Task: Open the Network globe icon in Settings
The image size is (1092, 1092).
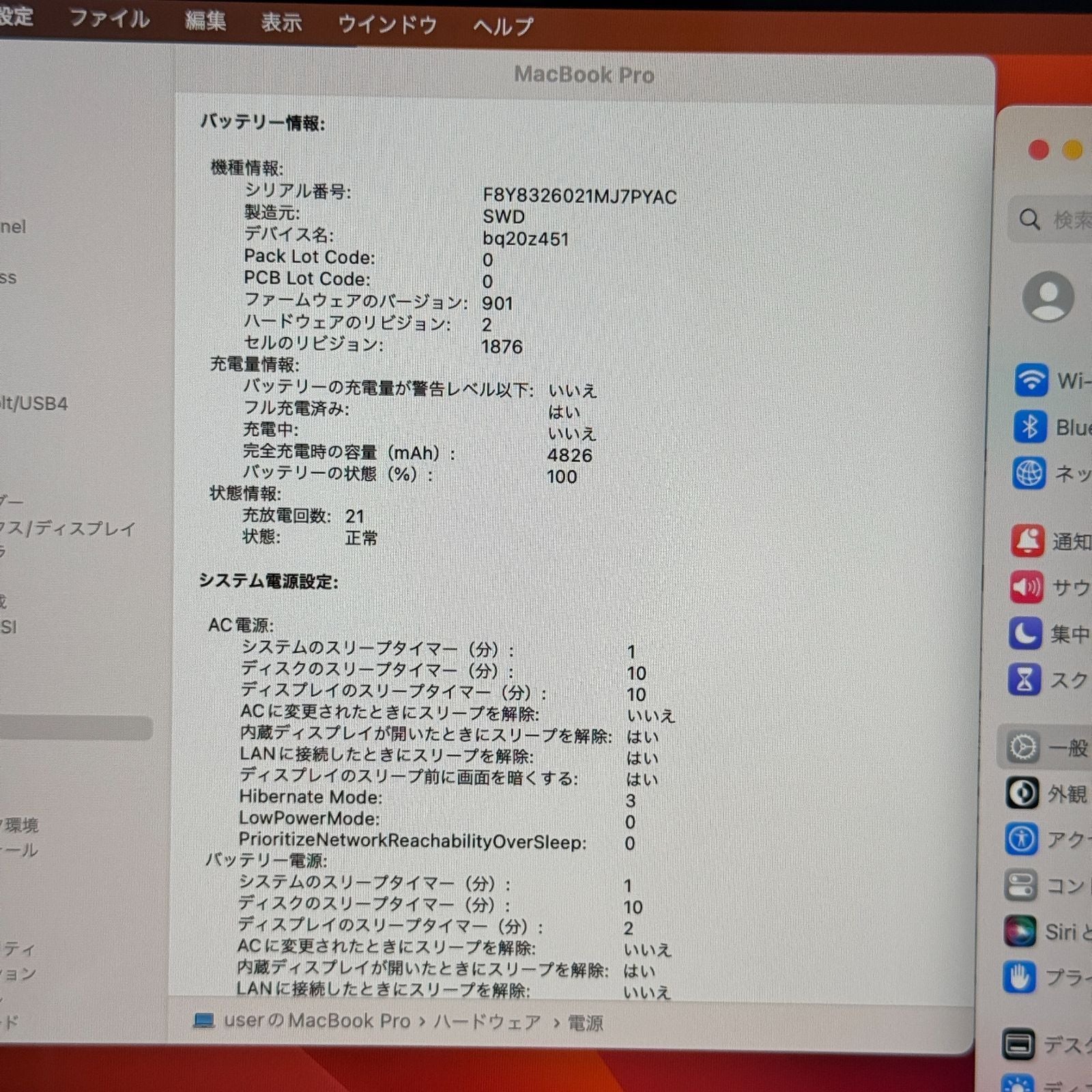Action: [x=1029, y=473]
